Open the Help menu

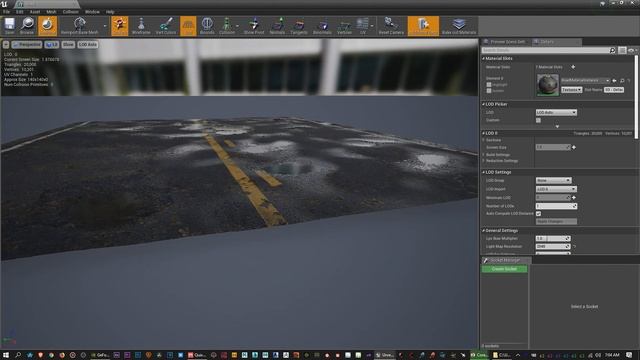click(110, 12)
